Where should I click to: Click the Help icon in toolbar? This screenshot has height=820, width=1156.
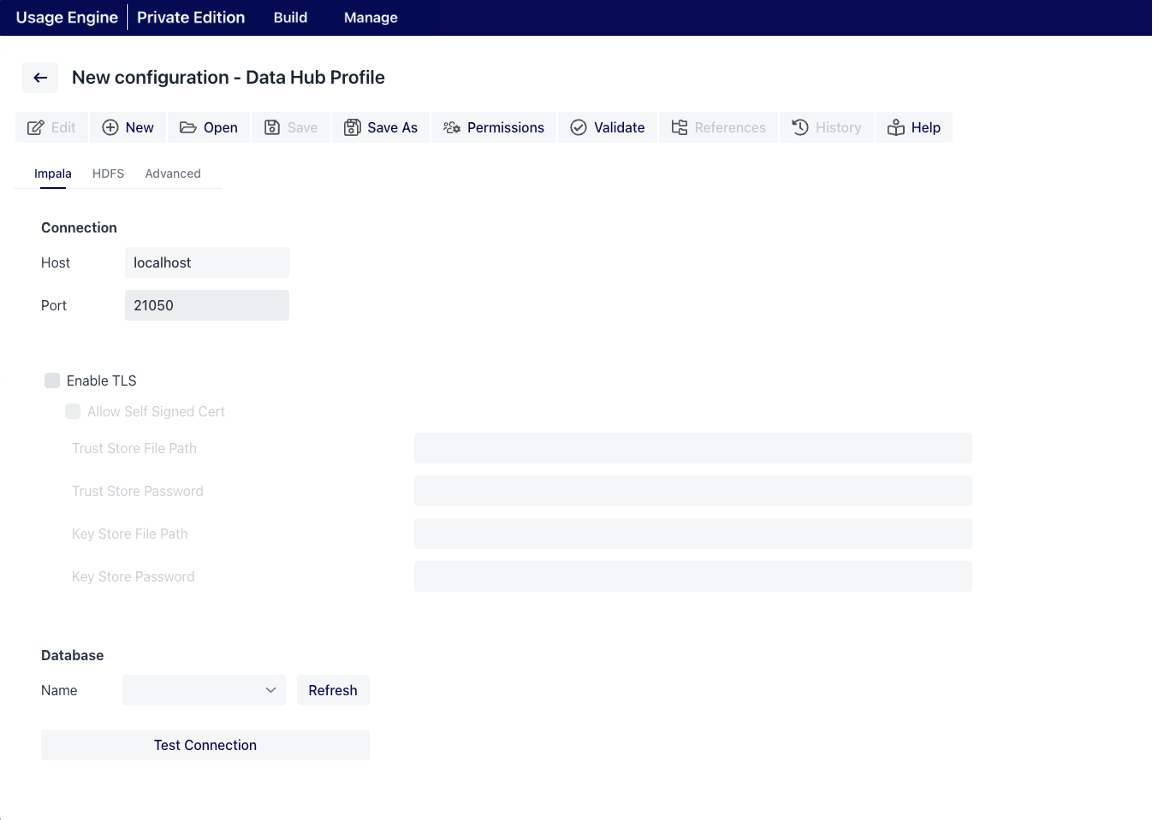(896, 128)
